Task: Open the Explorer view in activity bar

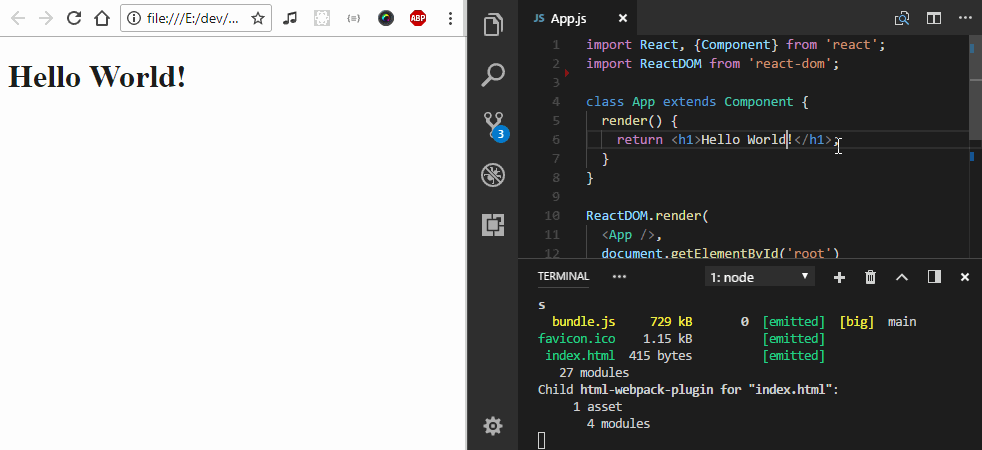Action: coord(493,25)
